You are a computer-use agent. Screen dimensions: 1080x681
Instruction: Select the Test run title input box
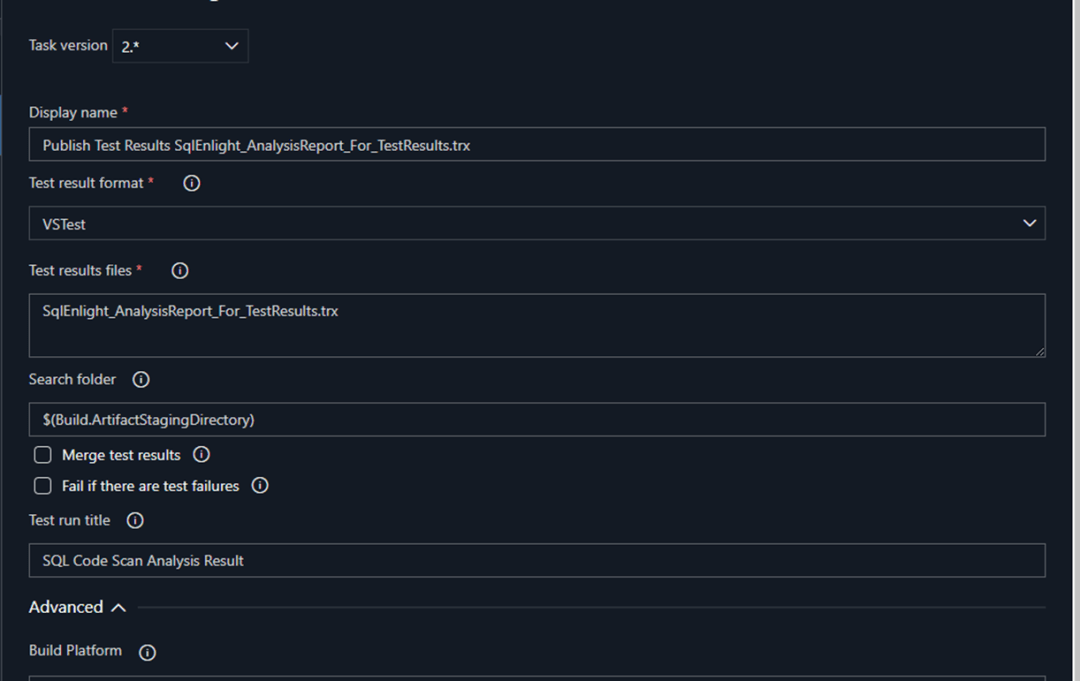(536, 561)
